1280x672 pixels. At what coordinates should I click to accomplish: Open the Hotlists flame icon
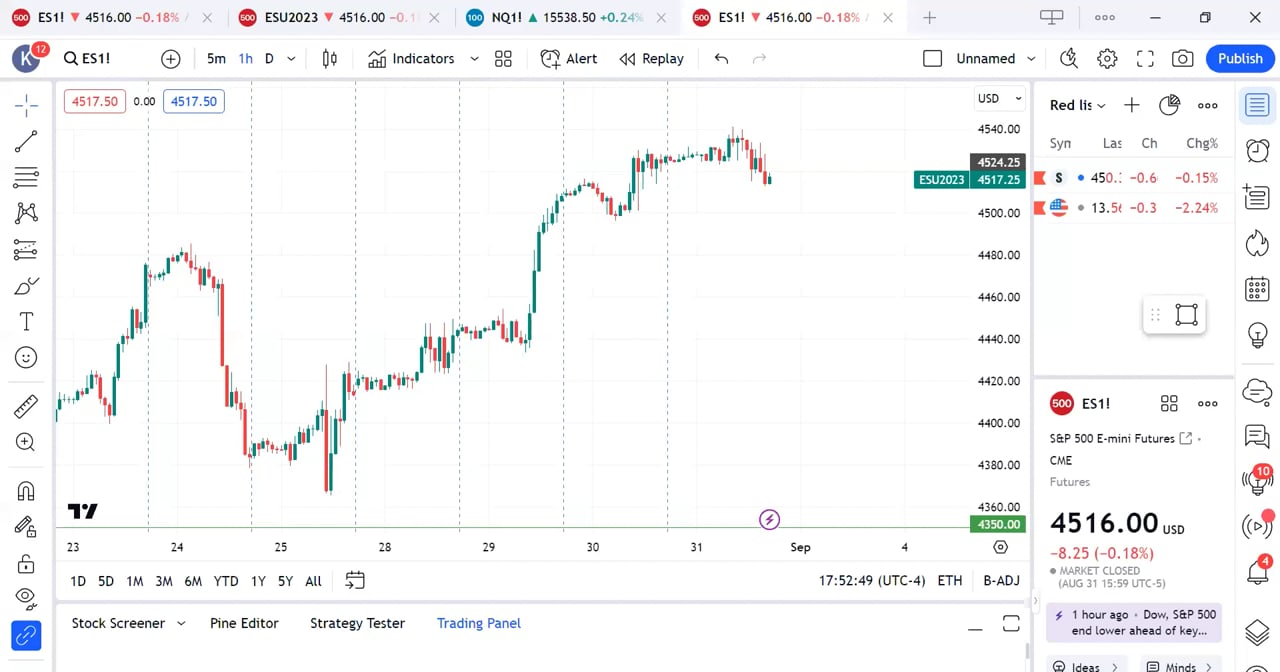1257,243
